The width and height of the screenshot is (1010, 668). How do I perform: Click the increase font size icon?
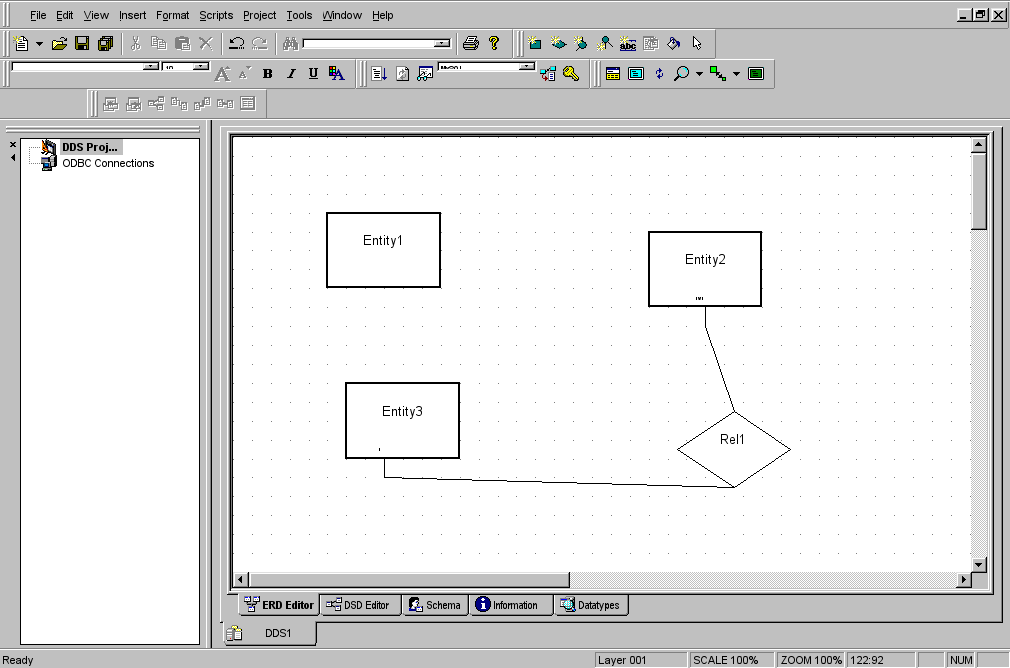coord(222,74)
